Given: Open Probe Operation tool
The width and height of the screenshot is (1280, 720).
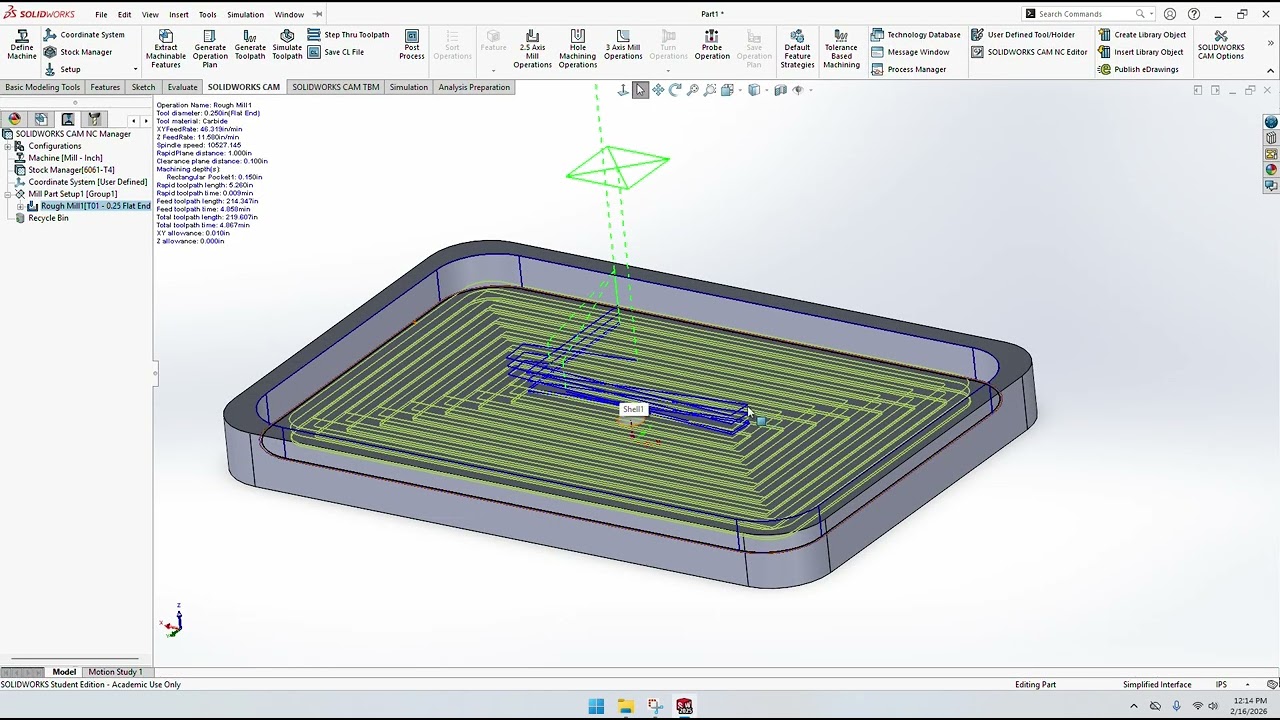Looking at the screenshot, I should tap(712, 44).
